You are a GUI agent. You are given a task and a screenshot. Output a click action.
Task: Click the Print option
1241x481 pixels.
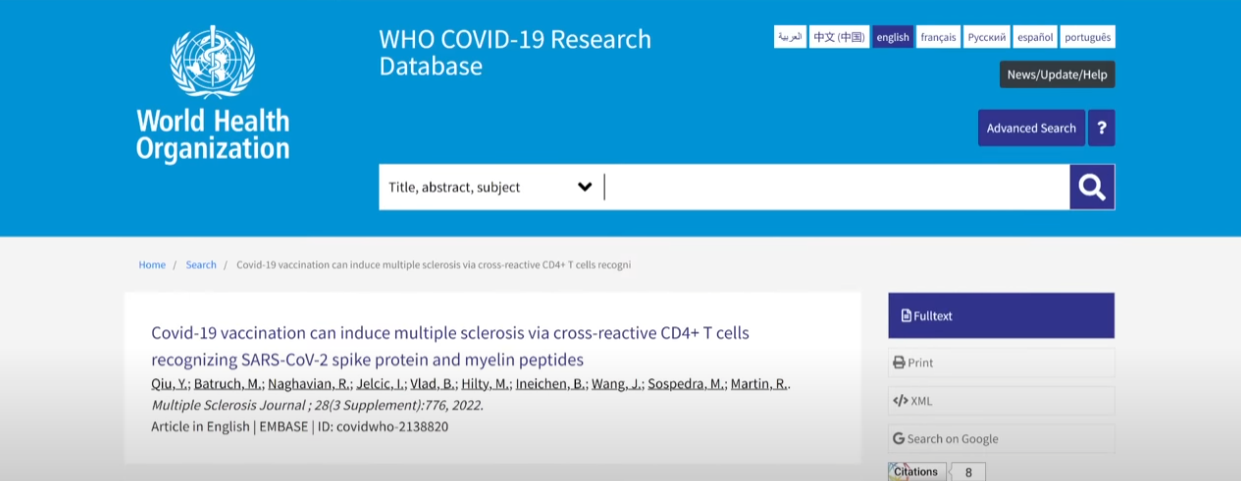[1000, 362]
